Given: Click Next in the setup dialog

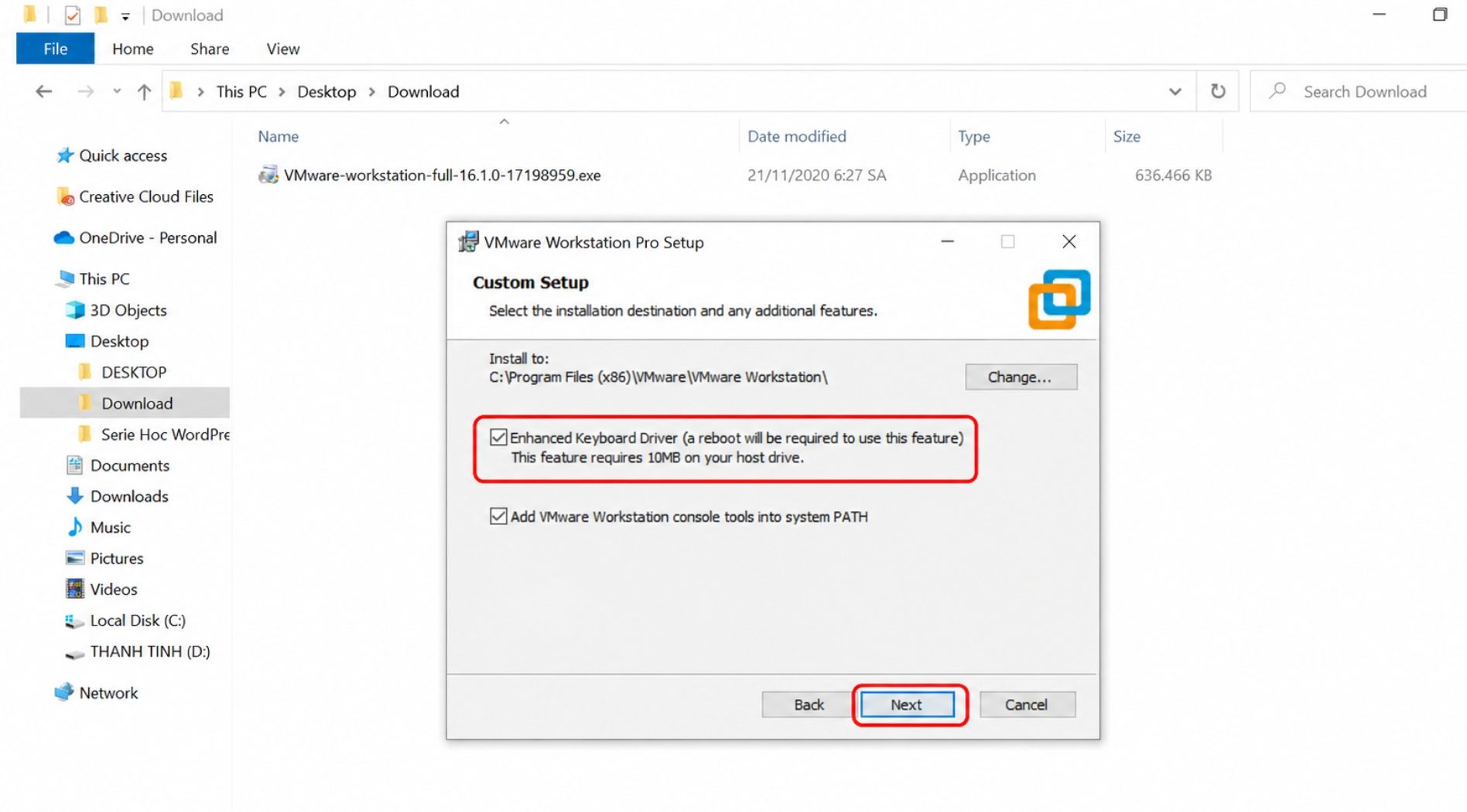Looking at the screenshot, I should coord(907,705).
